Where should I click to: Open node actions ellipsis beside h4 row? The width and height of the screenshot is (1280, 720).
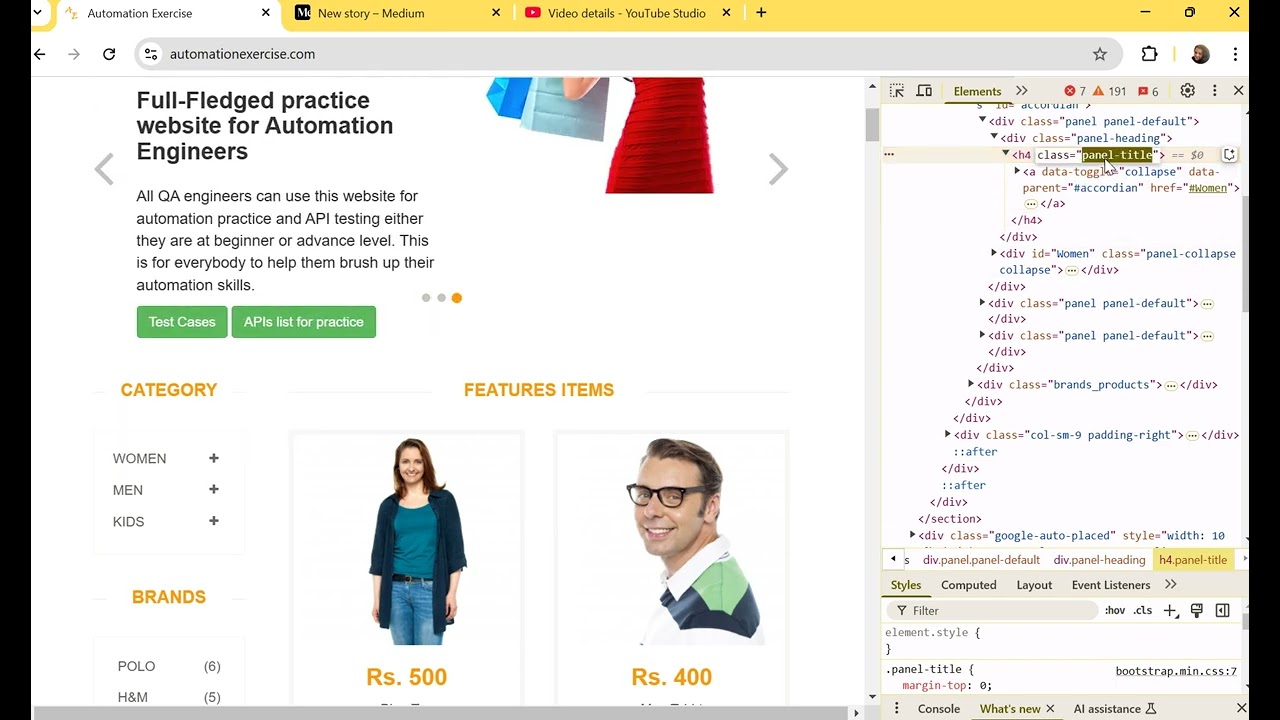pos(889,155)
